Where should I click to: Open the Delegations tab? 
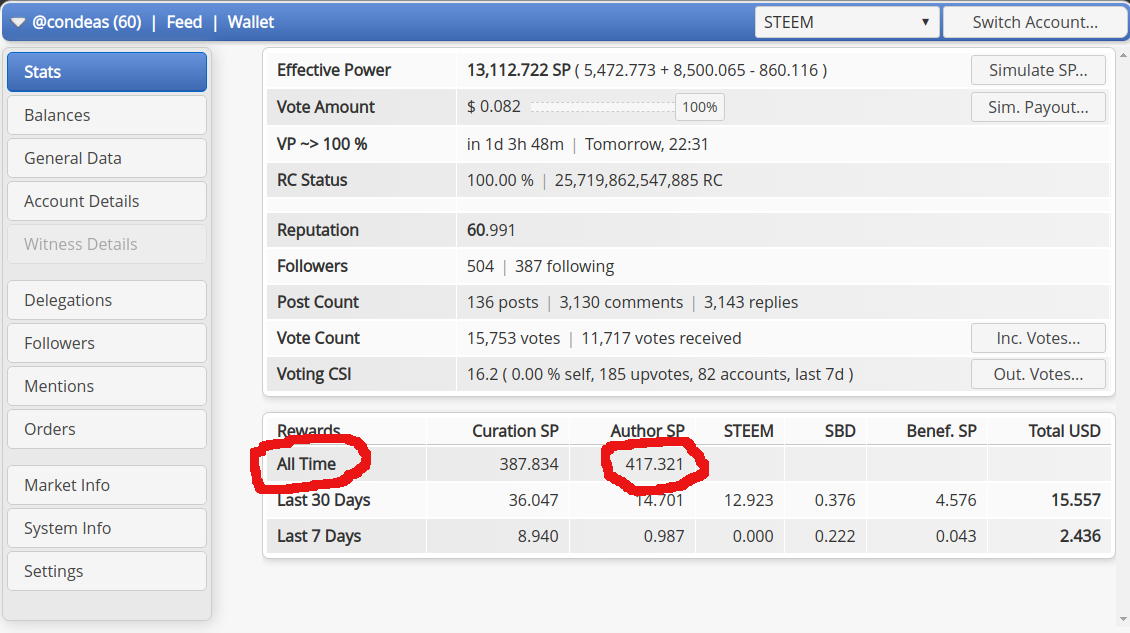(x=106, y=300)
